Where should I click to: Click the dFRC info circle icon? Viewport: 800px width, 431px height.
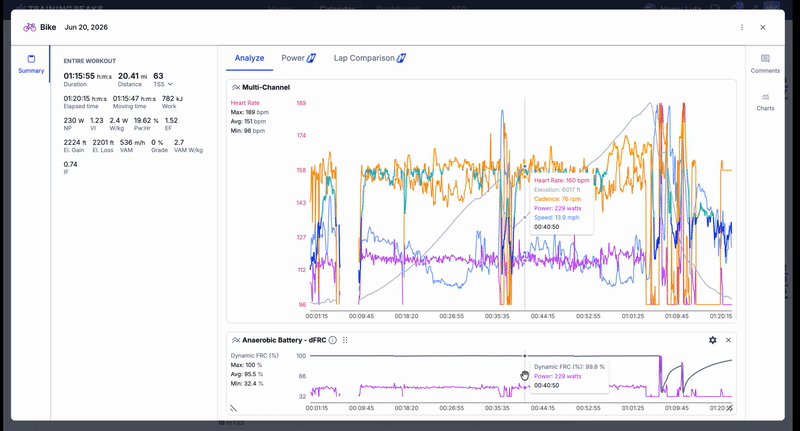click(333, 340)
